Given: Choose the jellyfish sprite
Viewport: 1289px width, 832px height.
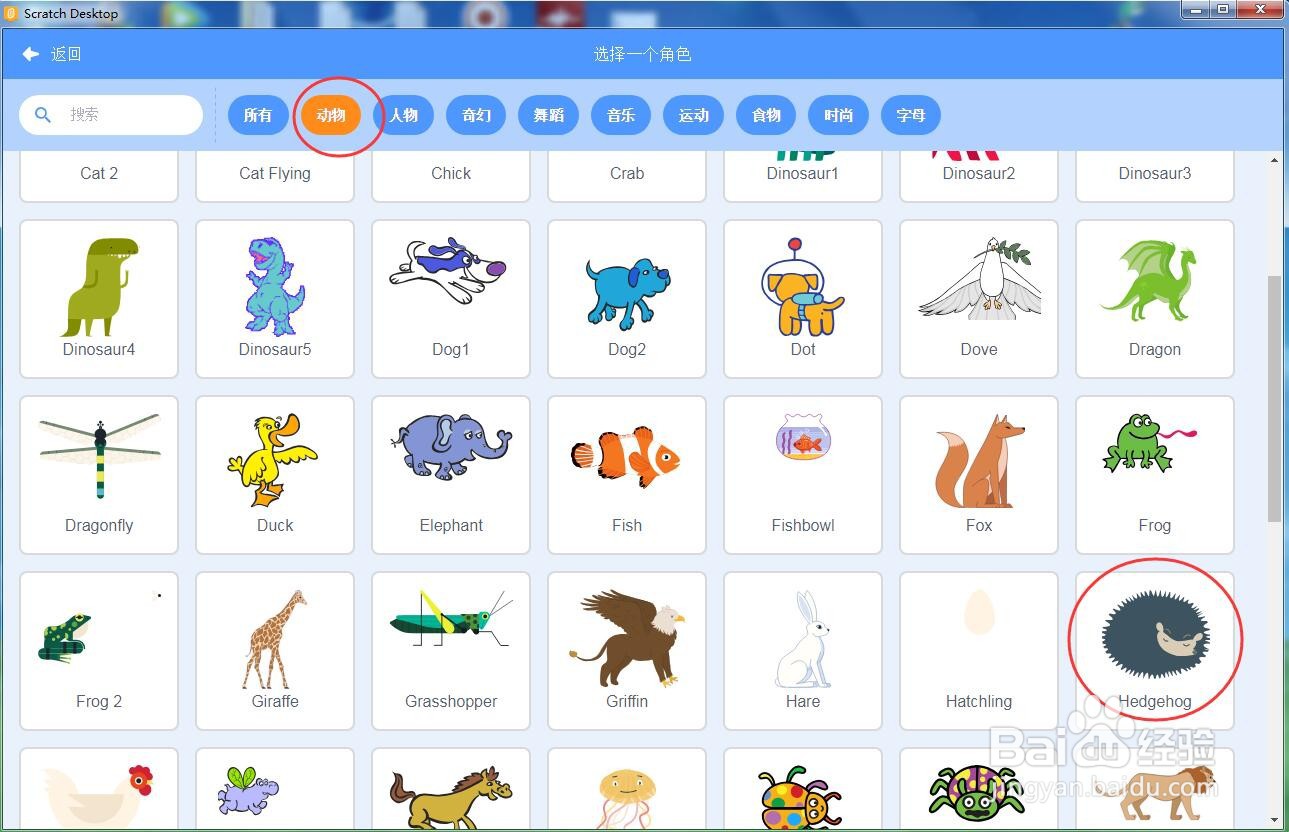Looking at the screenshot, I should click(627, 790).
